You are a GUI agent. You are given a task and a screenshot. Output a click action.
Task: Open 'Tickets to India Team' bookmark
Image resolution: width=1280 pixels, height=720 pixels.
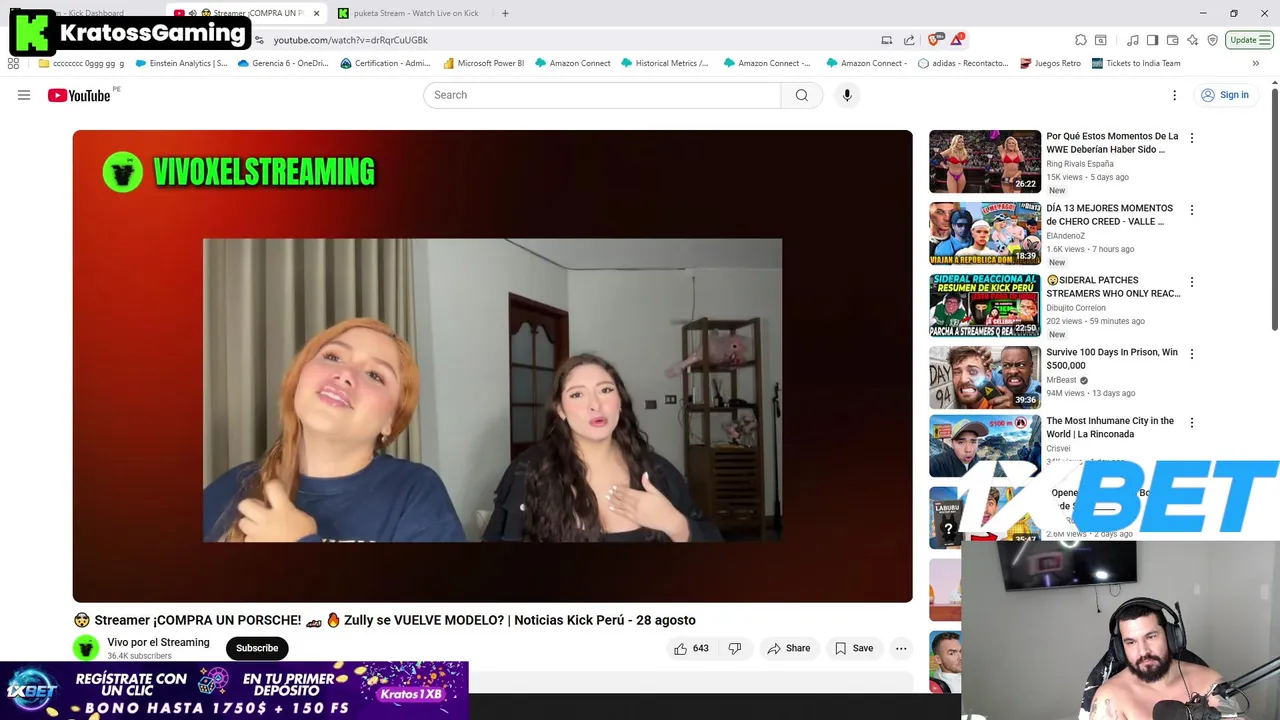pos(1136,63)
